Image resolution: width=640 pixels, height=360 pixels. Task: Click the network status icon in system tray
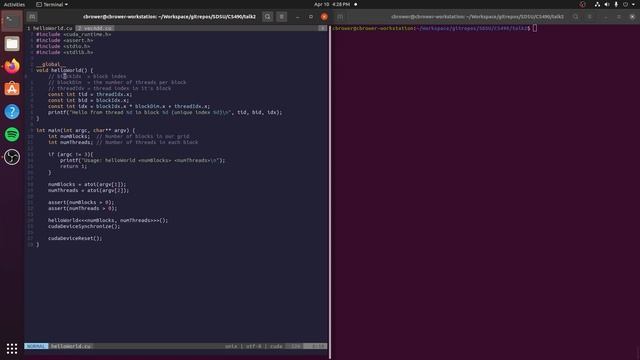tap(597, 4)
